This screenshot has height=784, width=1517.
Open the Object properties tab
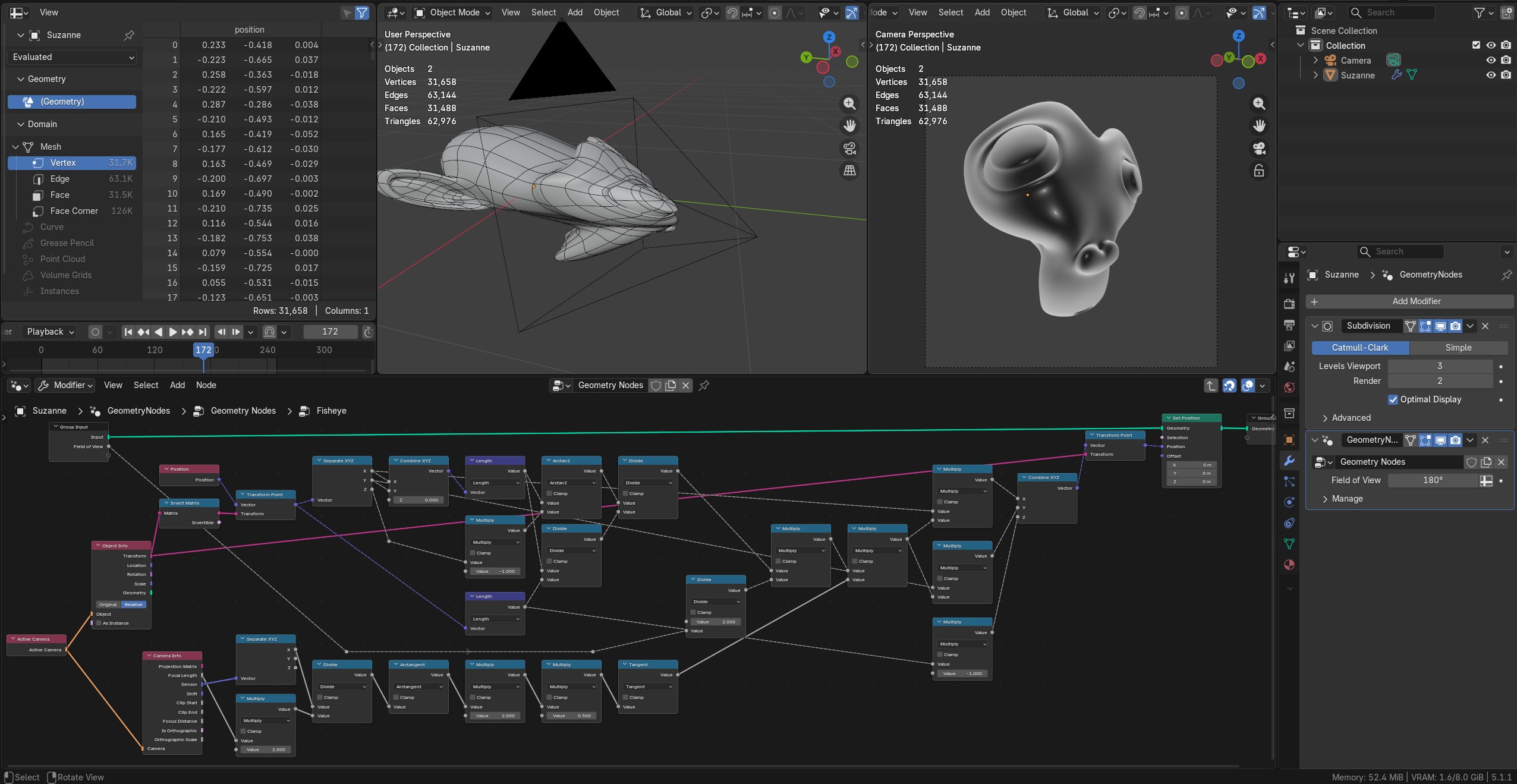(1289, 440)
